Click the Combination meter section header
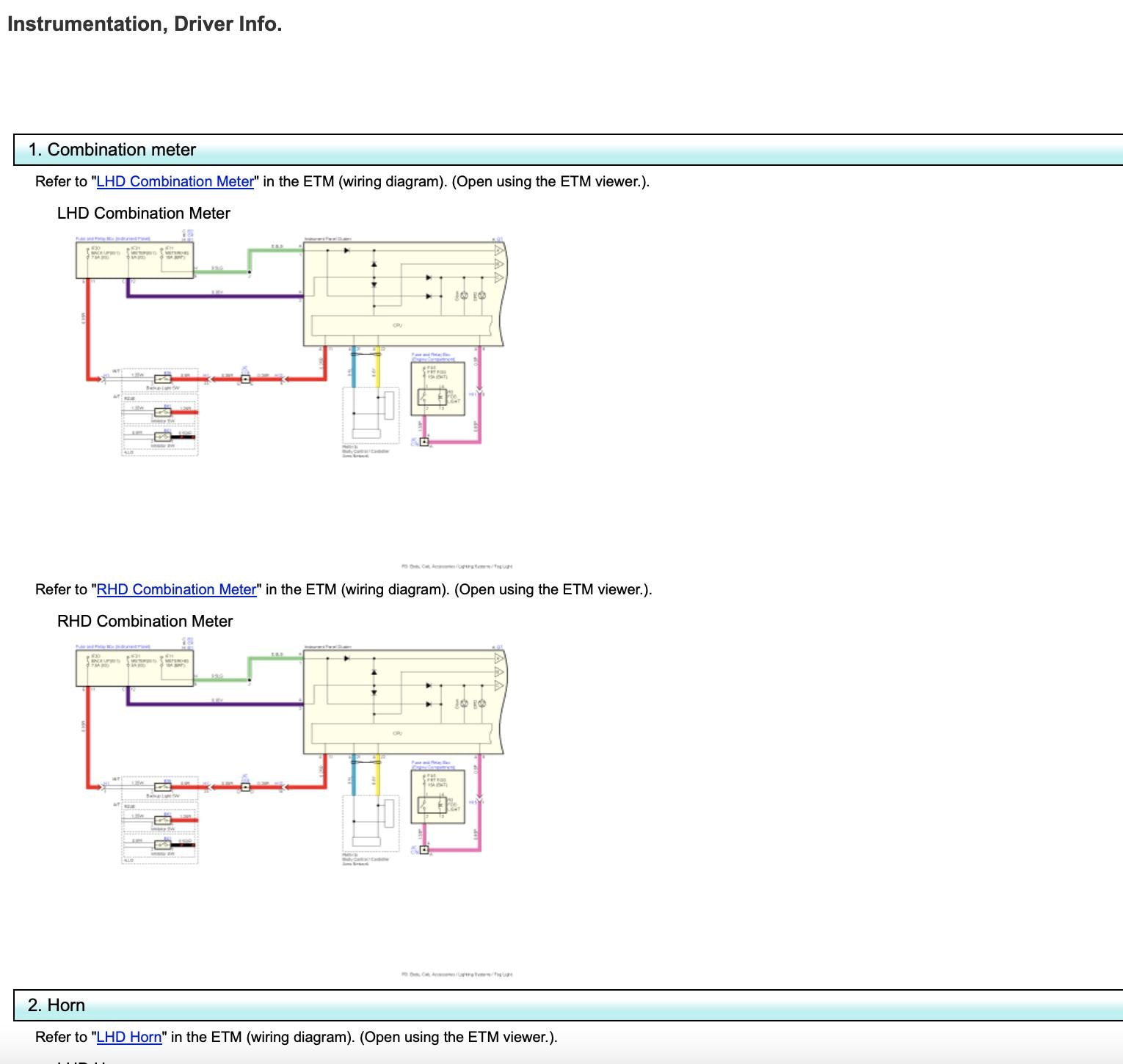The height and width of the screenshot is (1064, 1123). pyautogui.click(x=112, y=150)
